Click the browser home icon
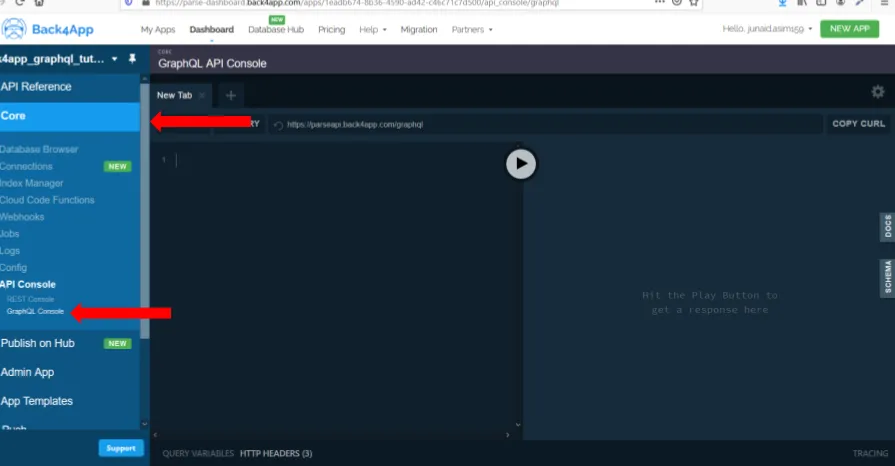 (39, 3)
